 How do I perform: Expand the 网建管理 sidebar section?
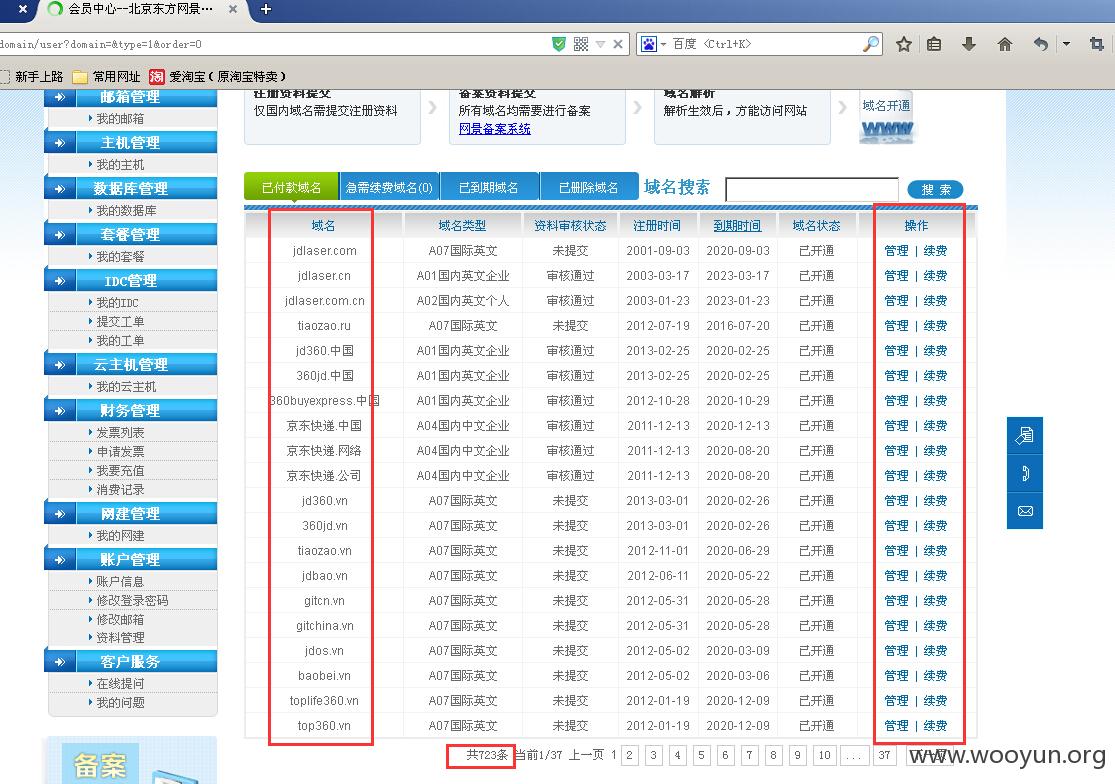pos(131,513)
